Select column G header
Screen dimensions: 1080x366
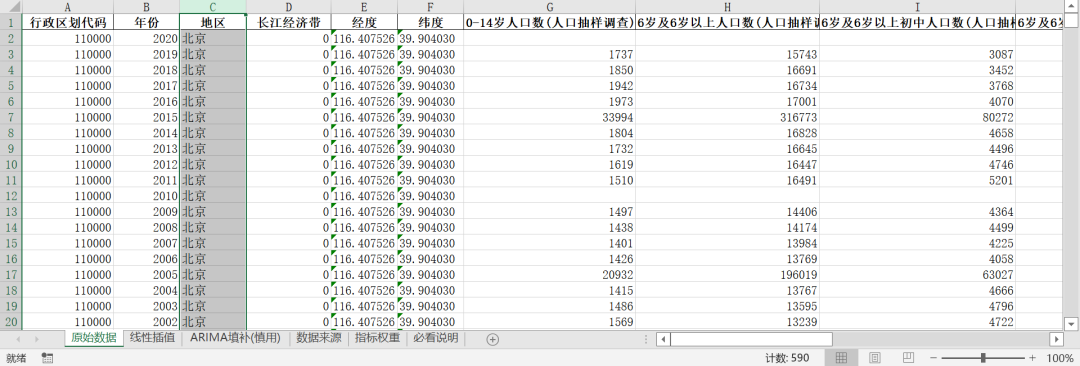pyautogui.click(x=550, y=7)
